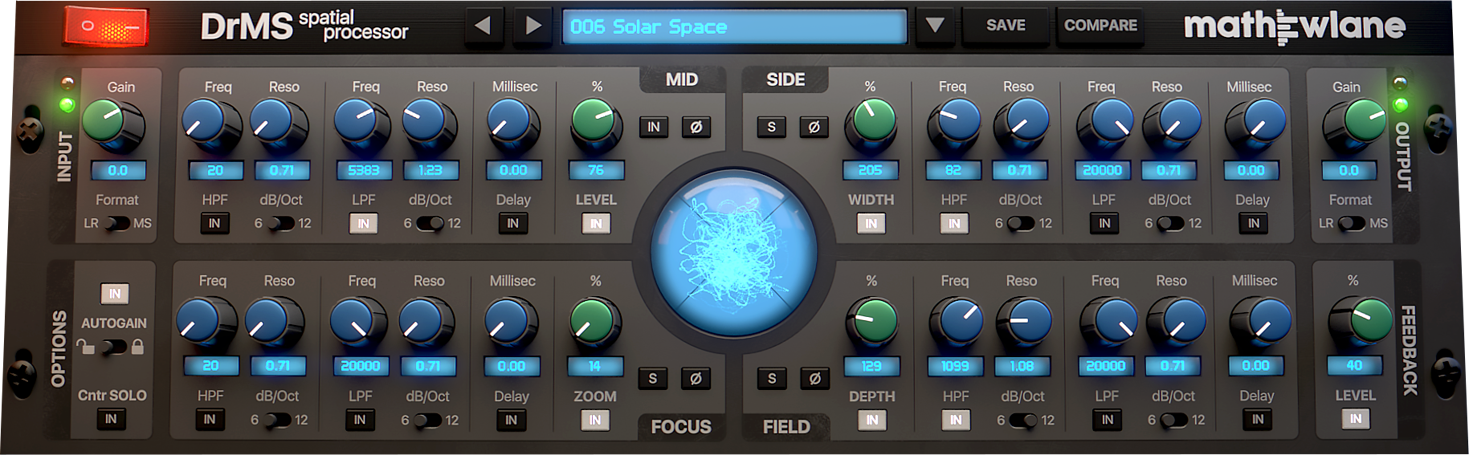
Task: Toggle the Cntr SOLO IN button
Action: [113, 419]
